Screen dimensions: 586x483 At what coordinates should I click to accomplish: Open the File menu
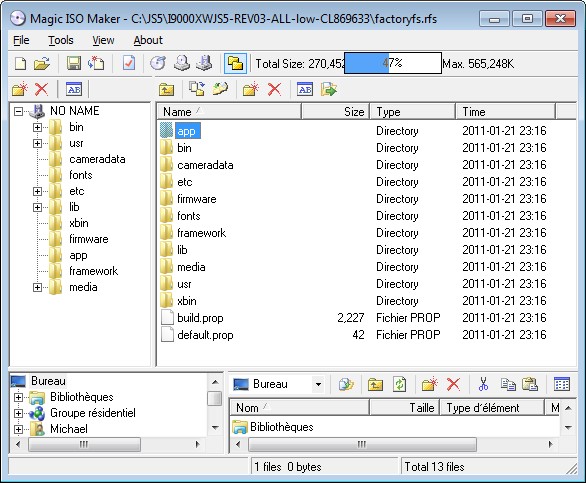click(x=21, y=40)
